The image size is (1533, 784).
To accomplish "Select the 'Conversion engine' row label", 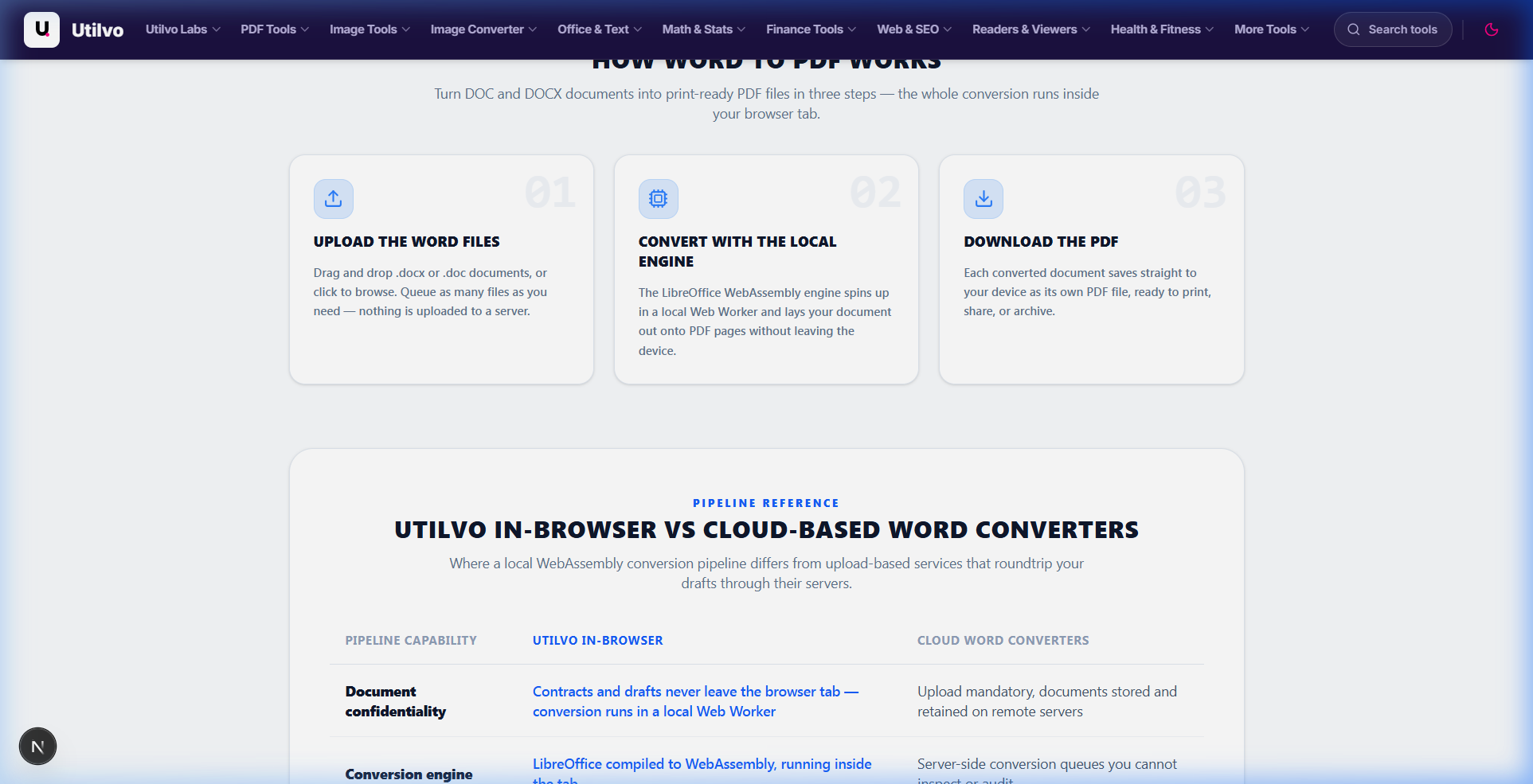I will coord(409,774).
